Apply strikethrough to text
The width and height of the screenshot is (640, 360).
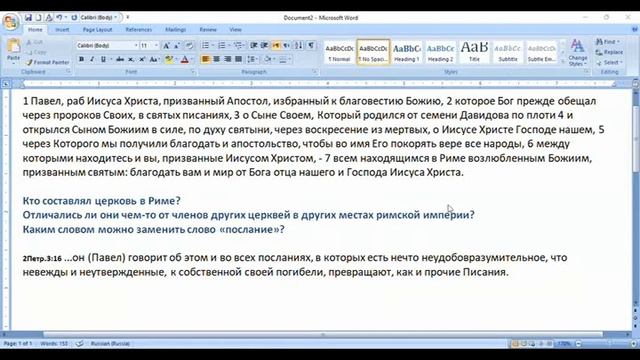point(120,60)
